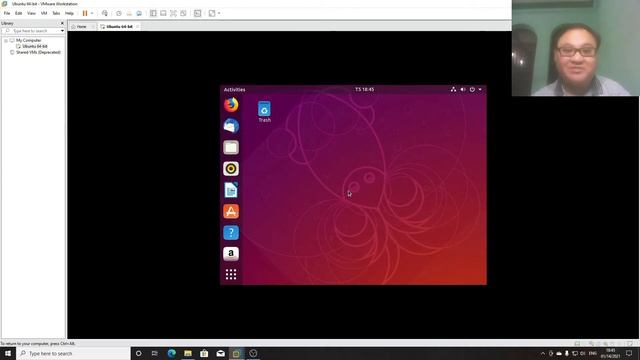Open the VM menu
This screenshot has width=640, height=360.
click(44, 13)
